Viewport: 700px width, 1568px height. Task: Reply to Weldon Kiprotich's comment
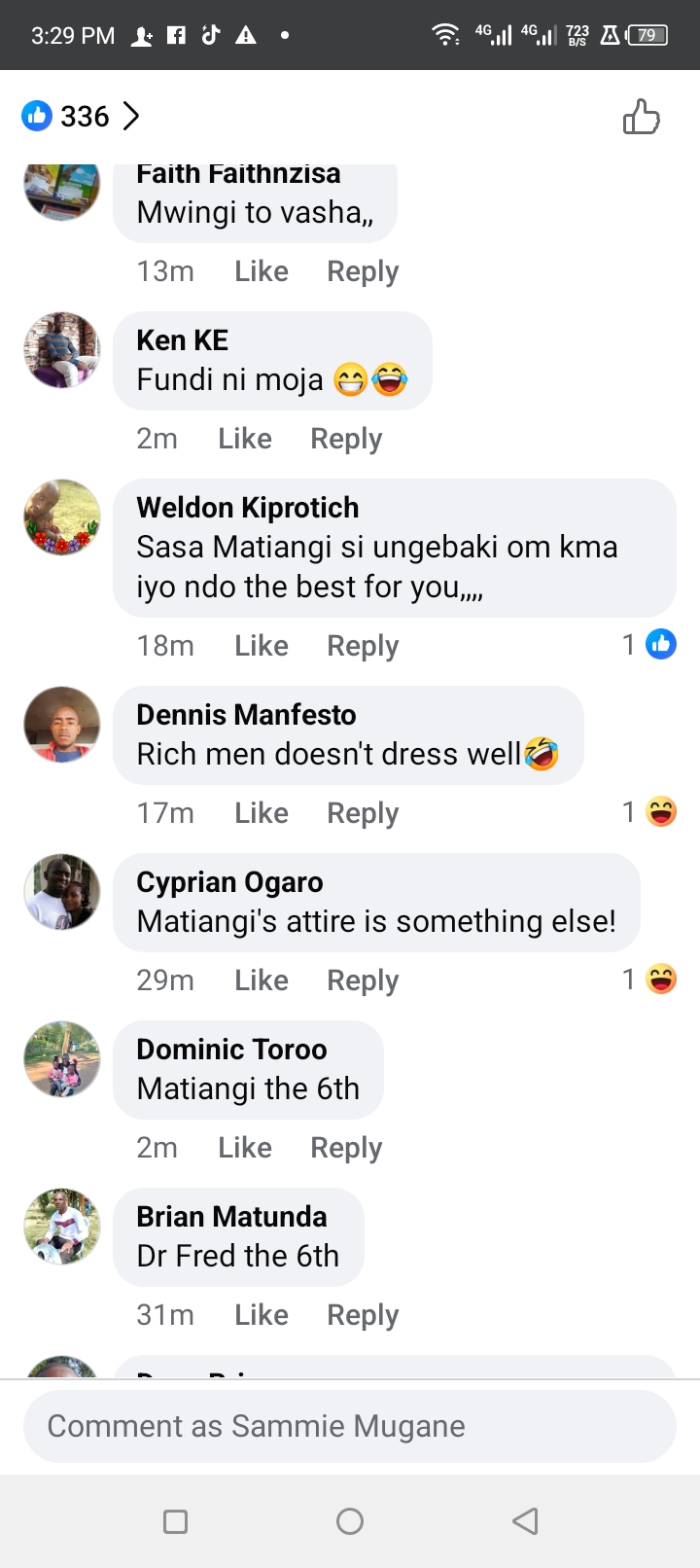point(363,646)
